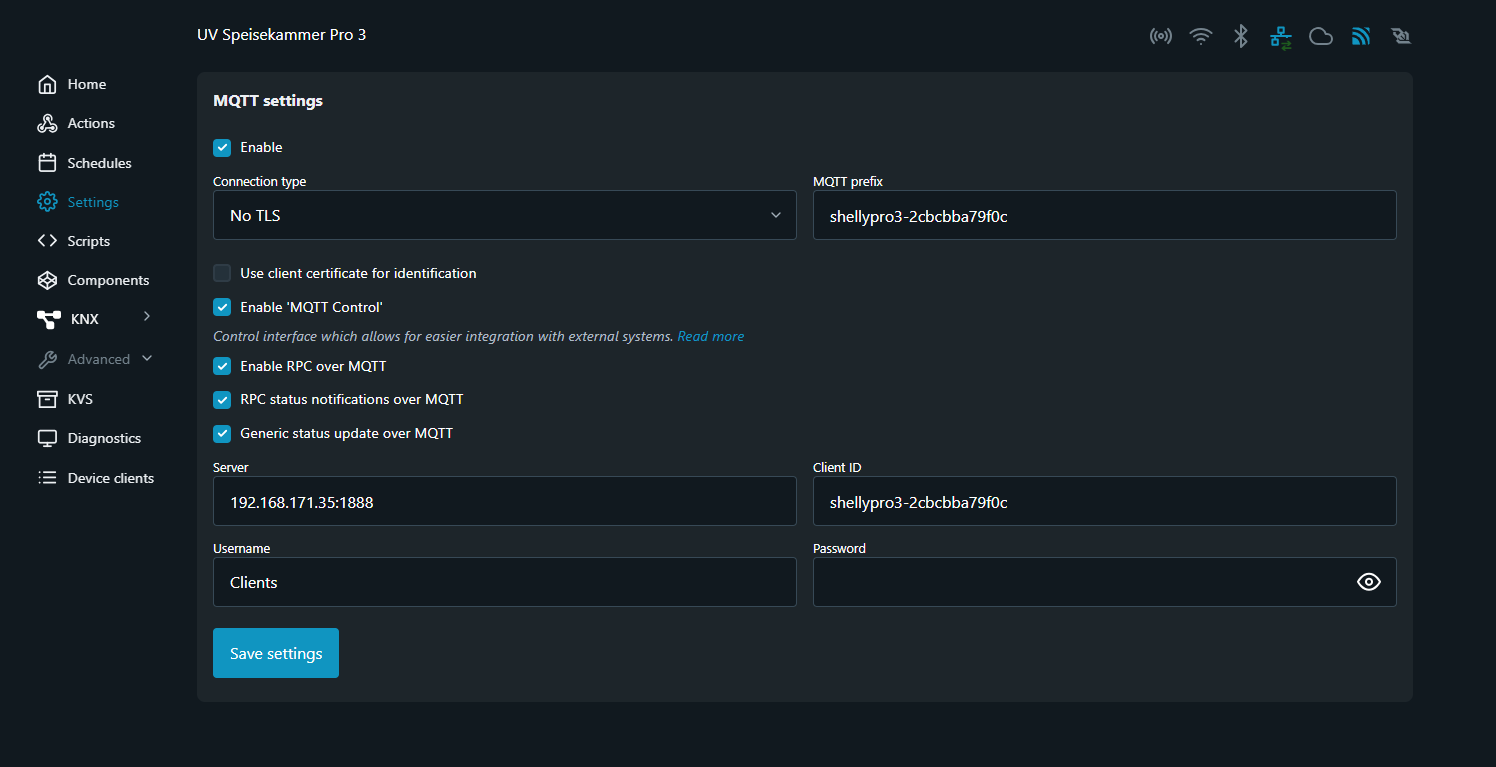Viewport: 1496px width, 767px height.
Task: Open the Diagnostics menu item
Action: (x=103, y=438)
